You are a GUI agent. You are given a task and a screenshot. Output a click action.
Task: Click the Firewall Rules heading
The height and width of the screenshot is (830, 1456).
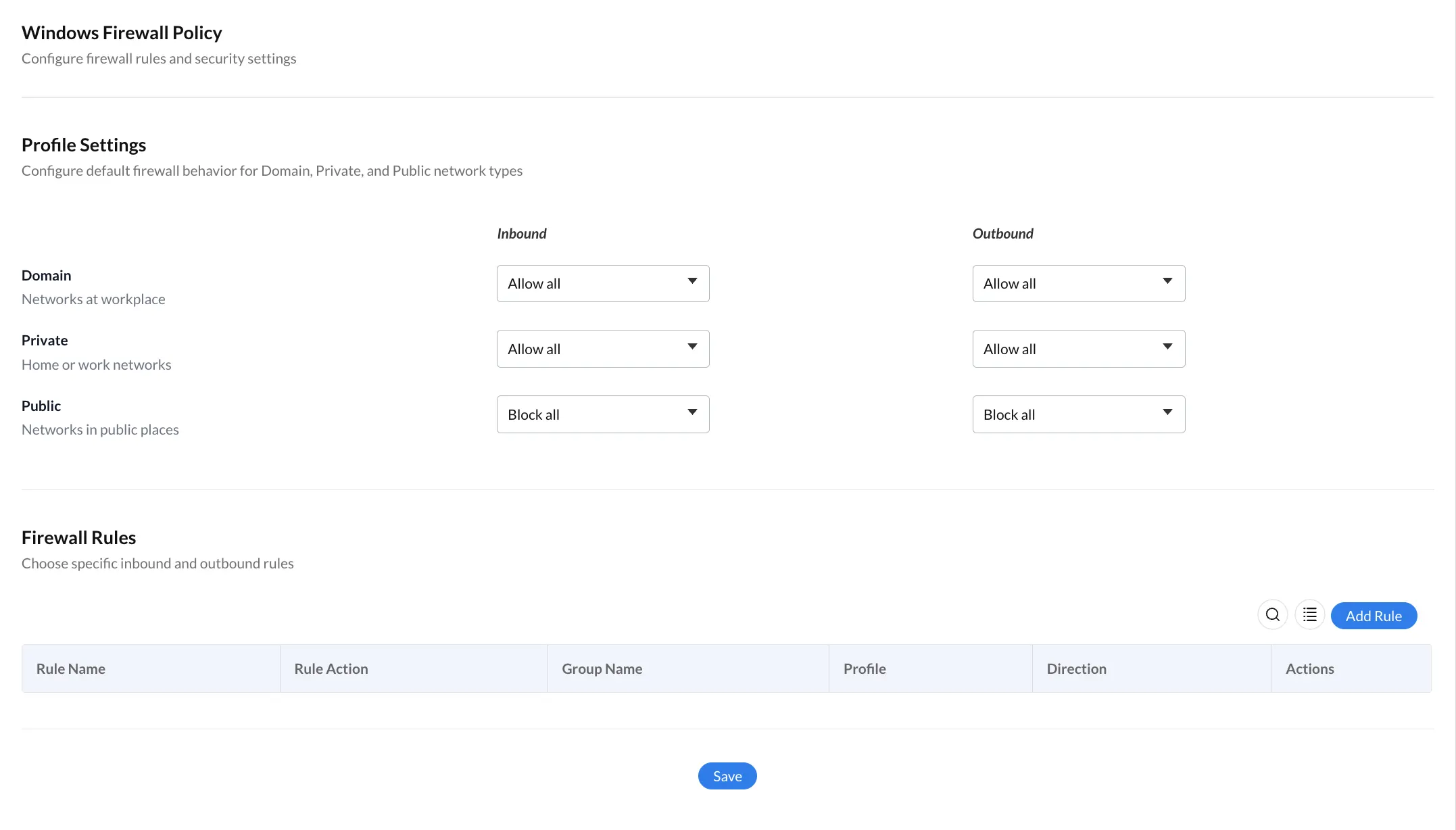pyautogui.click(x=78, y=537)
